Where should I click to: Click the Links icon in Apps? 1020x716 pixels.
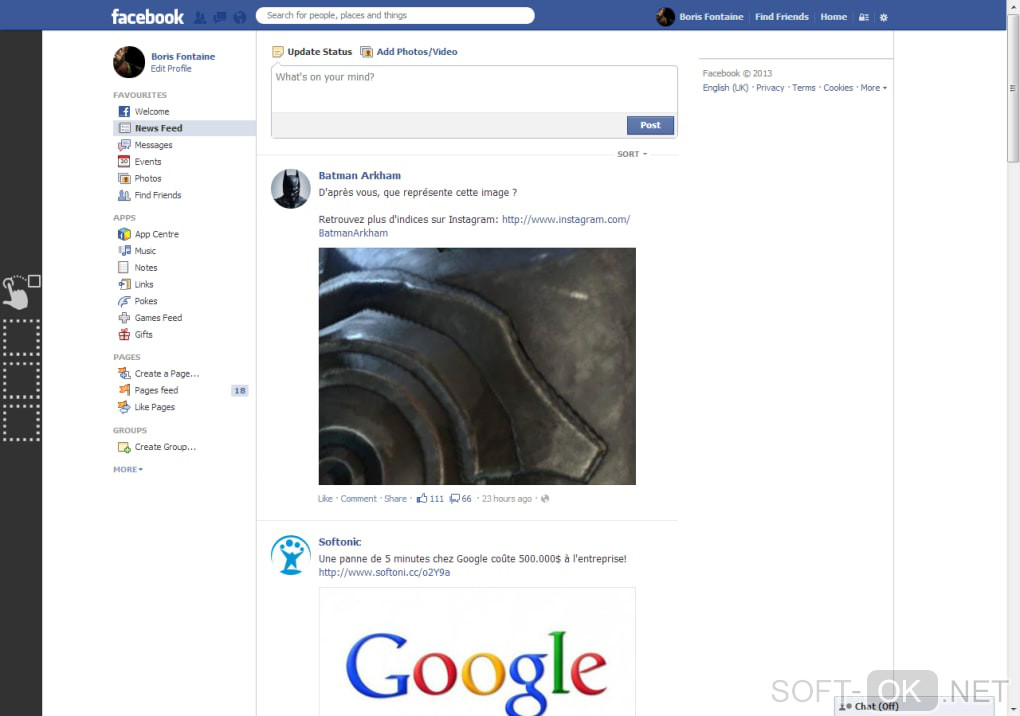tap(124, 284)
